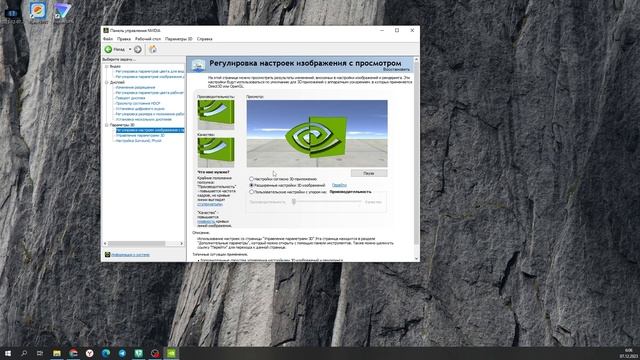Open the Home page icon in toolbar
Screen dimensions: 640x360
tap(153, 49)
